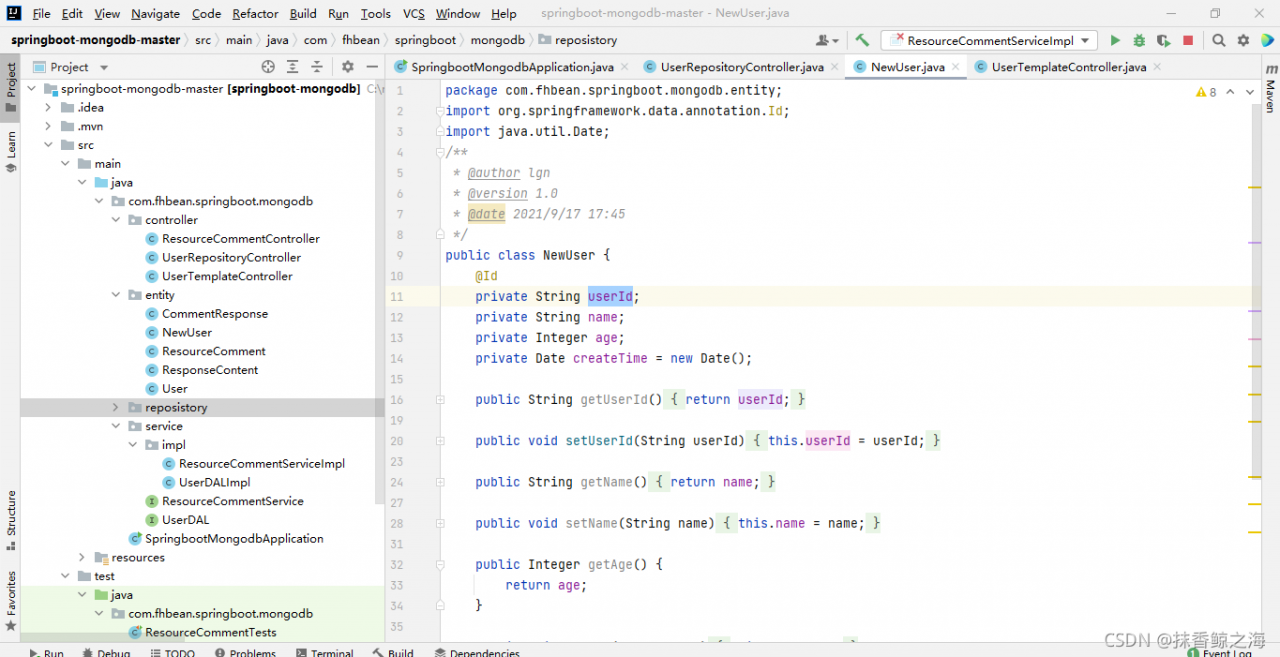This screenshot has width=1280, height=657.
Task: Click the green Run button in toolbar
Action: coord(1115,41)
